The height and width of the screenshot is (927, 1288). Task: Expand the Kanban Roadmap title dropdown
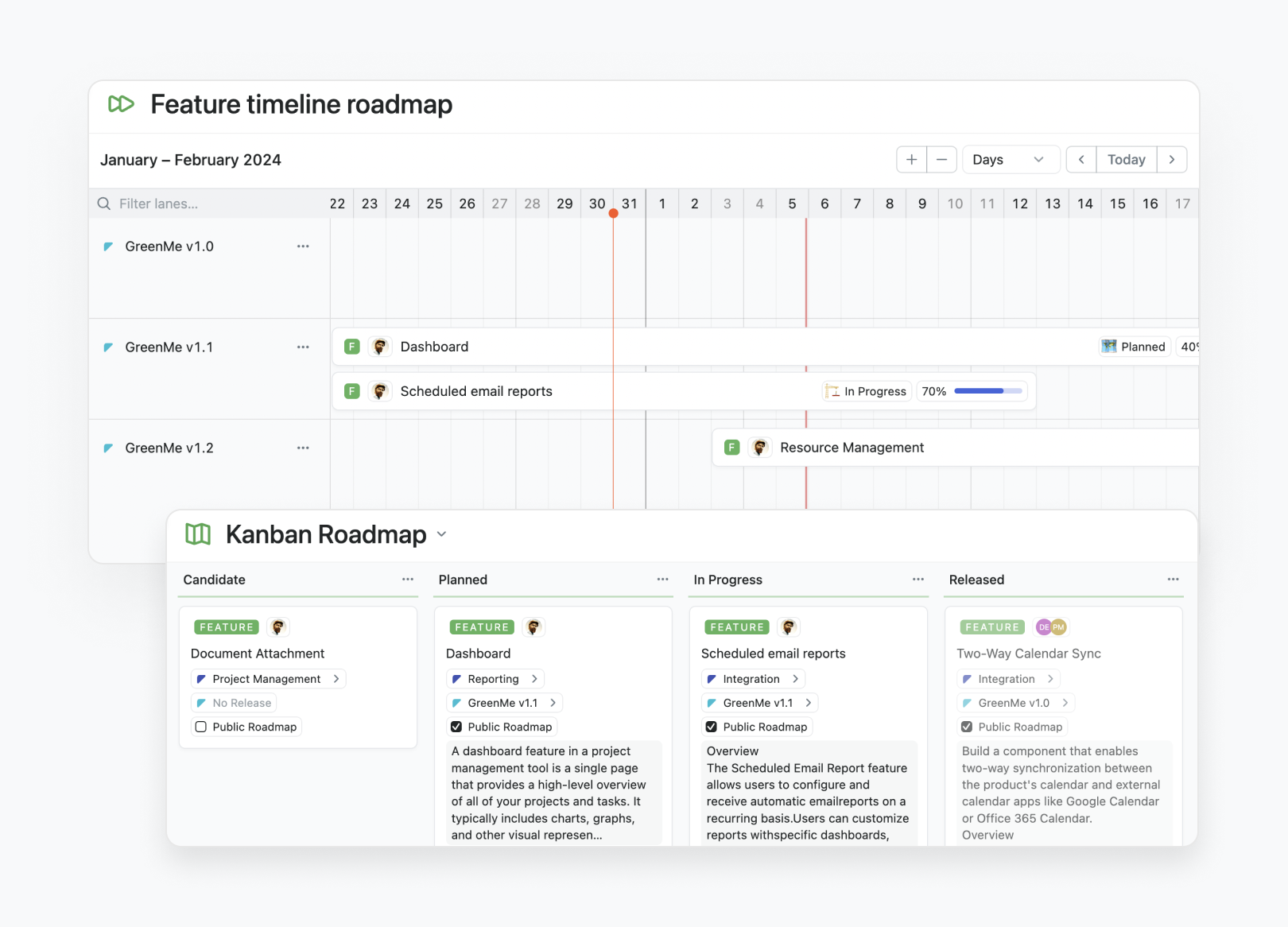click(x=442, y=534)
